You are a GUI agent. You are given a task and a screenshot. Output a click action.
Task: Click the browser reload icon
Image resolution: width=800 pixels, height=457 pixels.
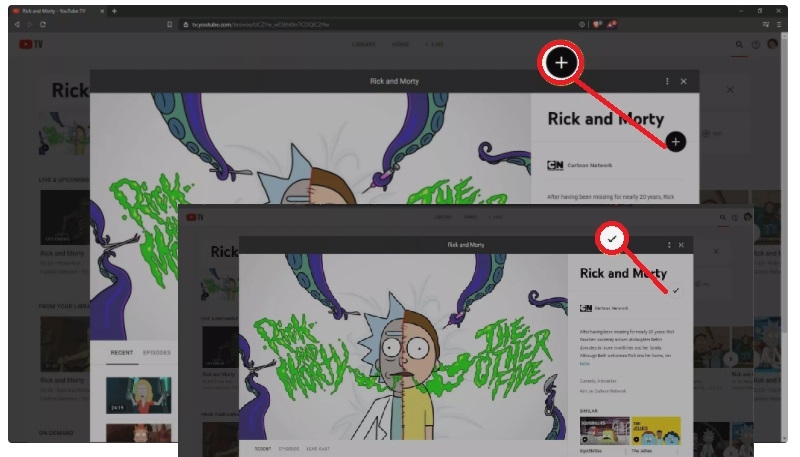(x=44, y=24)
